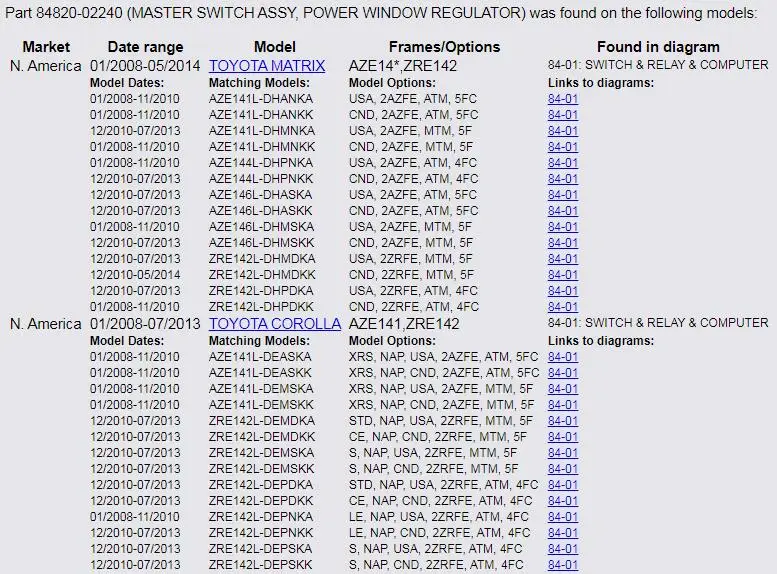Click 84-01 link for ZRE142L-DEPDKA
The width and height of the screenshot is (777, 574).
click(x=563, y=485)
